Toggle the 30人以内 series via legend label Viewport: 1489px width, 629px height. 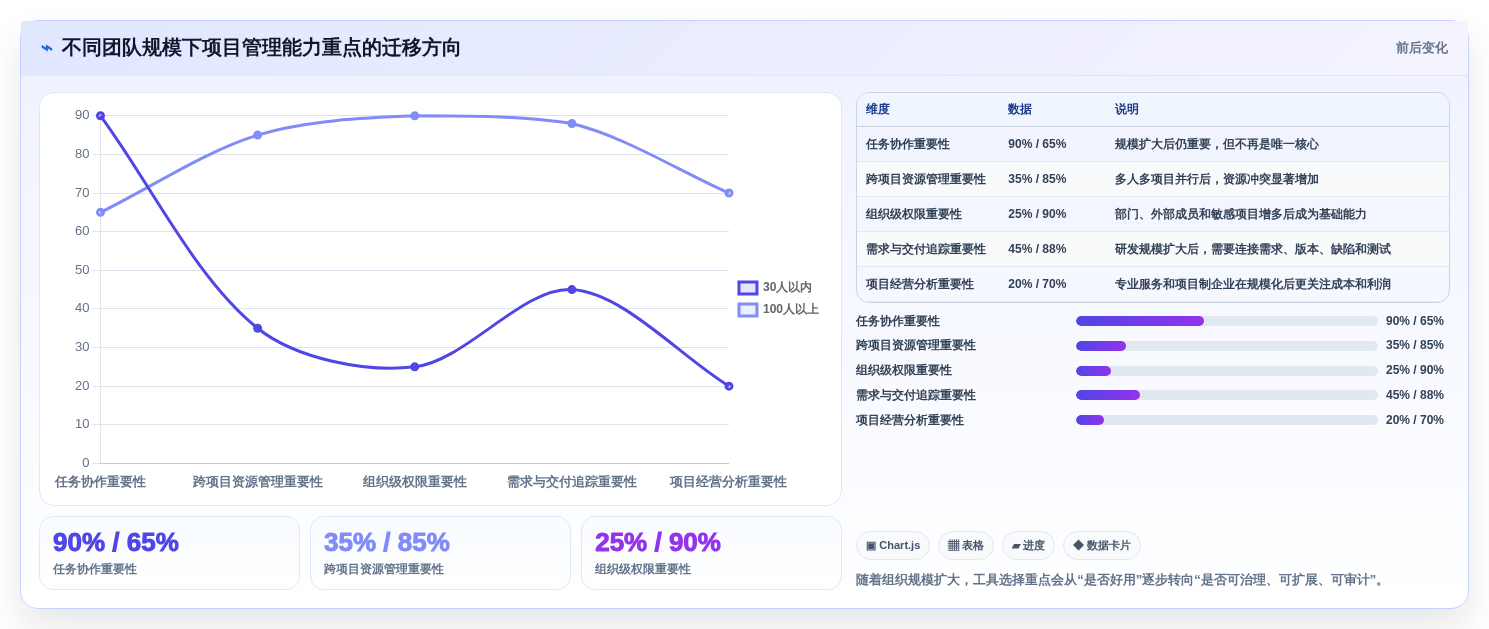(x=787, y=288)
